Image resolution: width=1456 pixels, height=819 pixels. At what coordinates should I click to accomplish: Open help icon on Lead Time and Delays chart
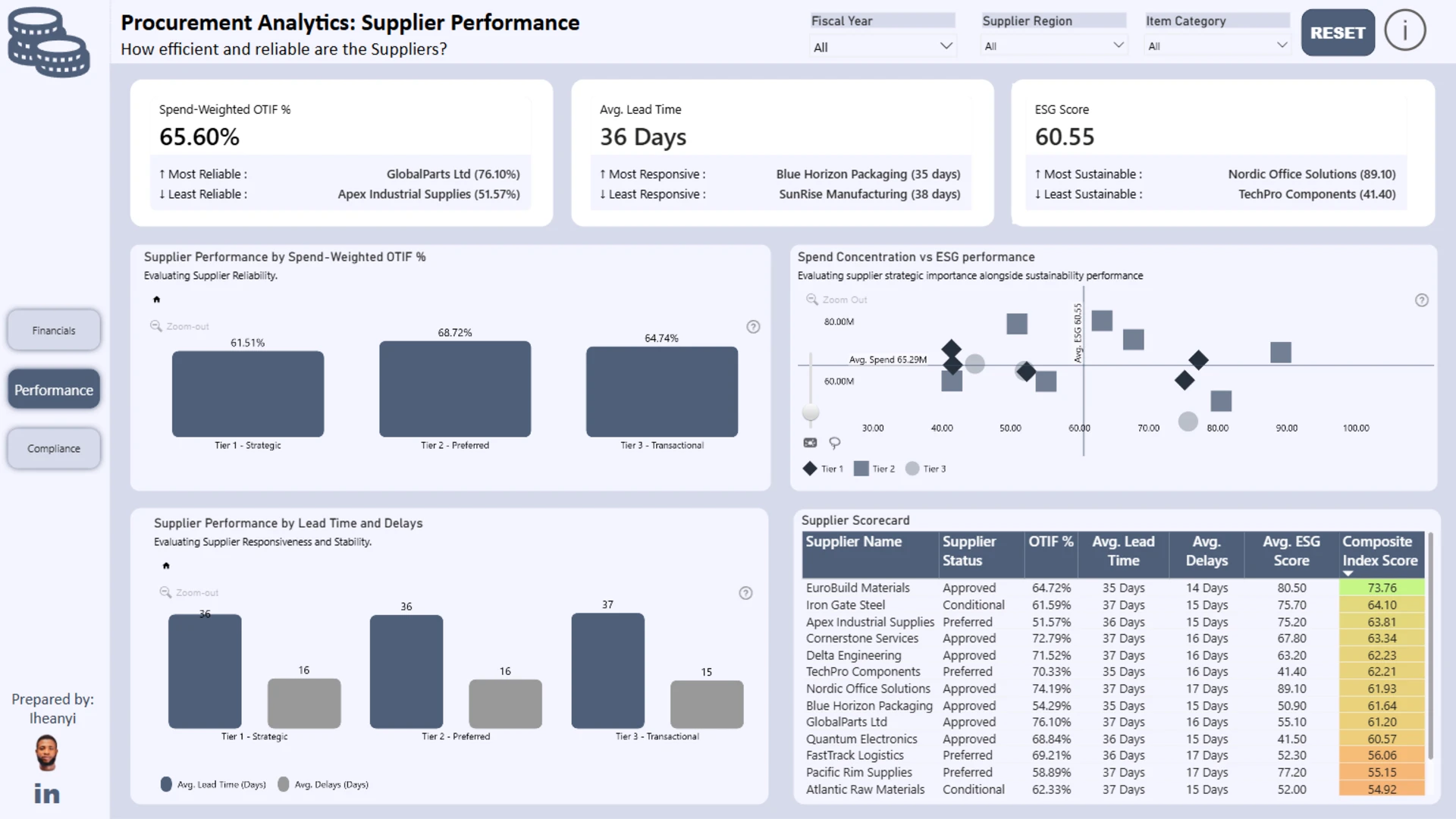click(x=745, y=593)
